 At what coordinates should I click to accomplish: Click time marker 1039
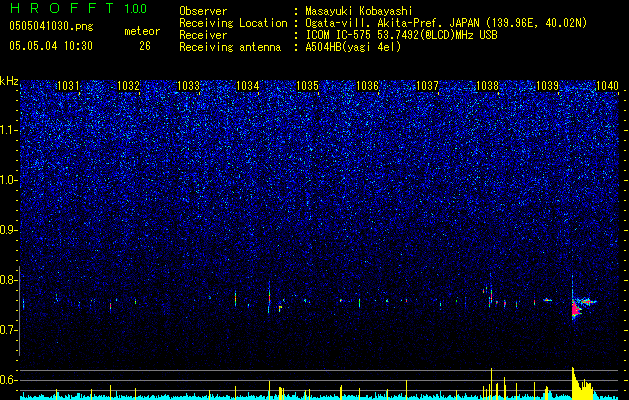[547, 85]
